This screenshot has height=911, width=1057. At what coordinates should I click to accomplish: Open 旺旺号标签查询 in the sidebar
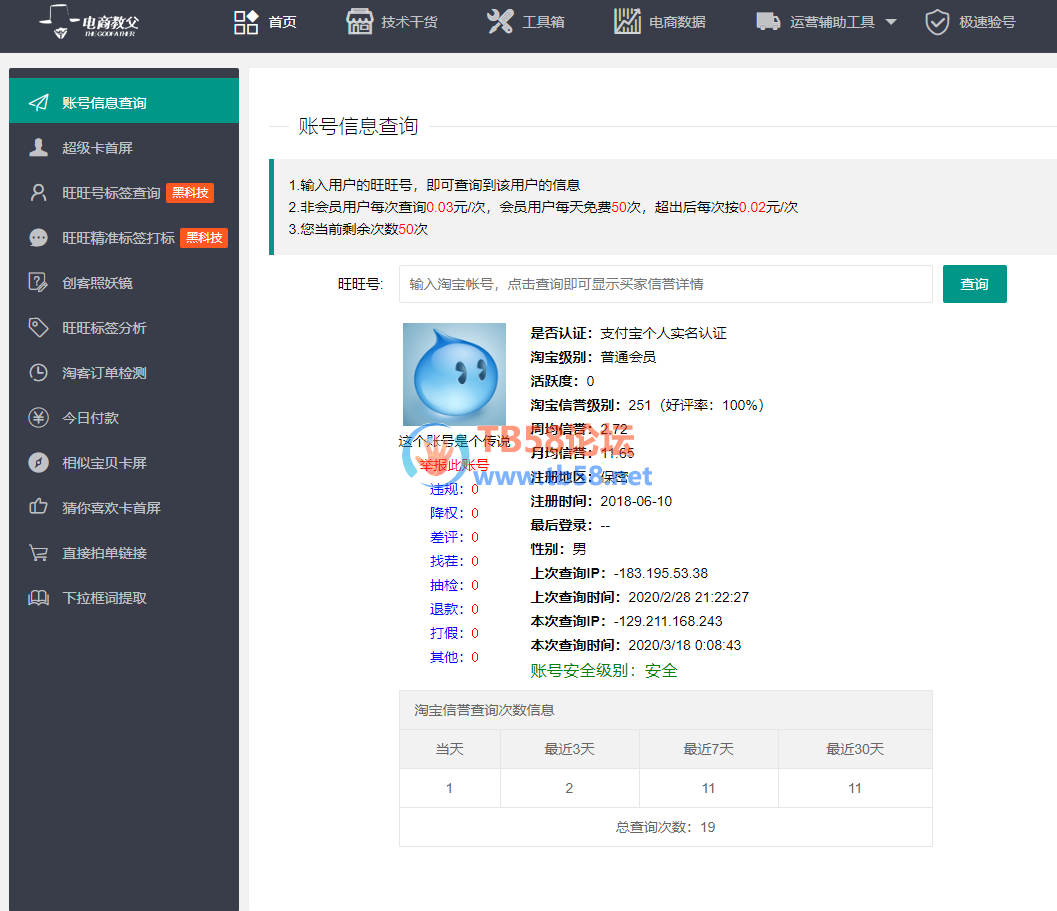(x=124, y=193)
